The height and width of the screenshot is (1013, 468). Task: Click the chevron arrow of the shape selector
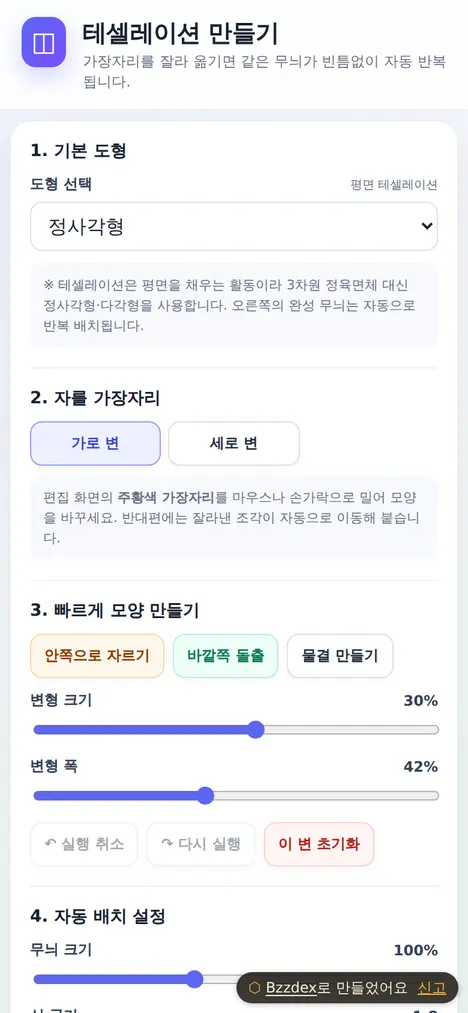pyautogui.click(x=426, y=226)
